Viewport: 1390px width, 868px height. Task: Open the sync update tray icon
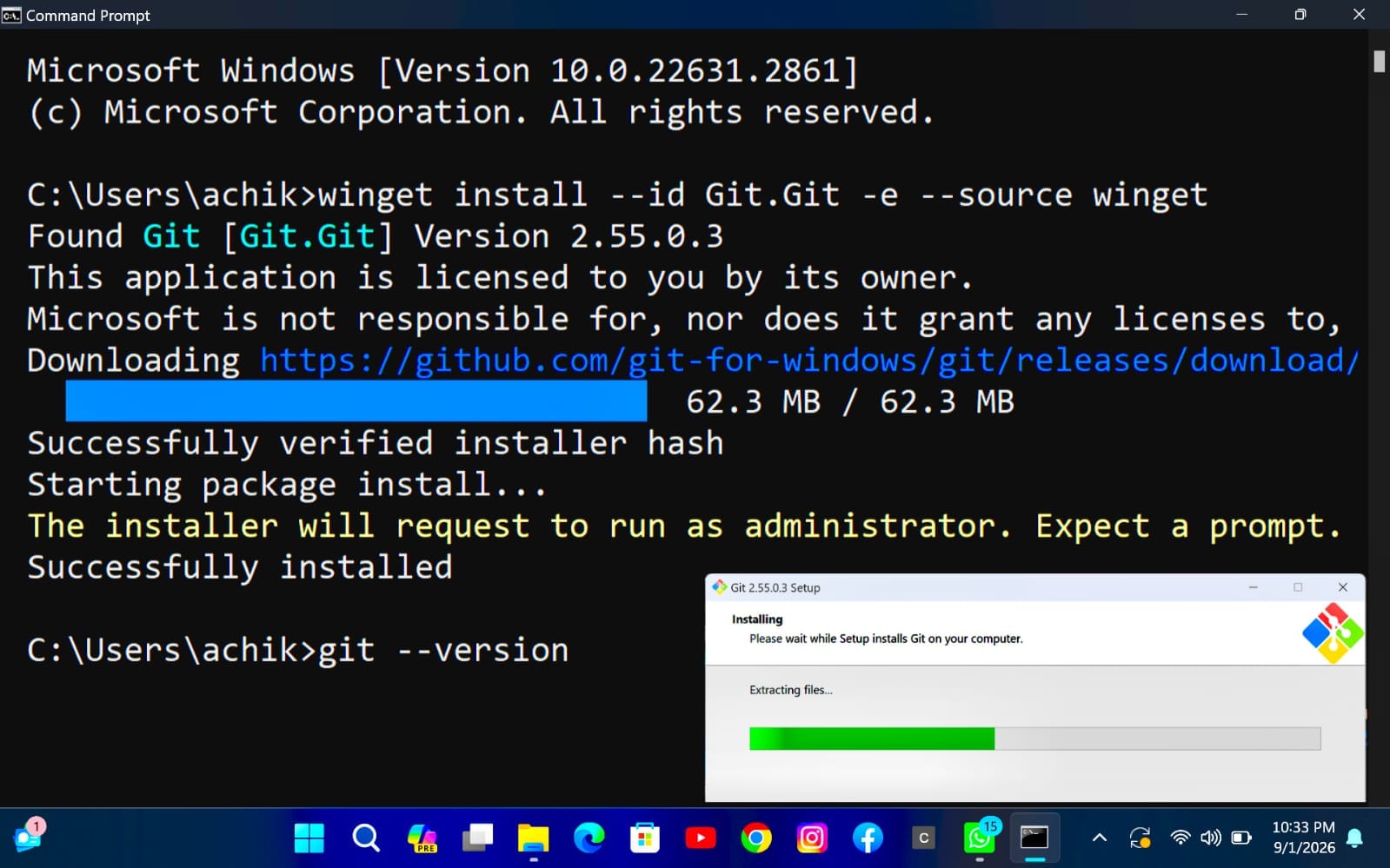point(1140,838)
